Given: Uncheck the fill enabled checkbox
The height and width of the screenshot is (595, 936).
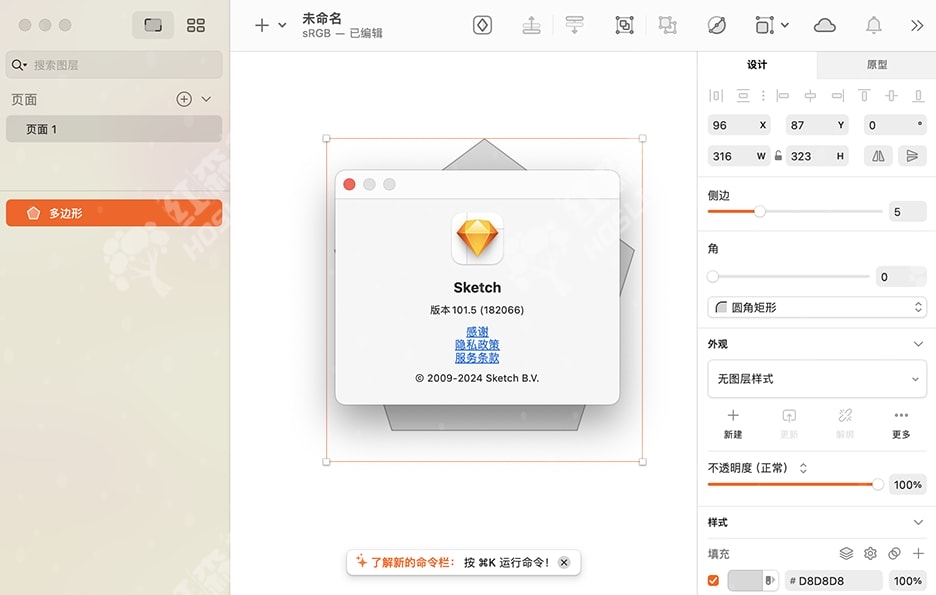Looking at the screenshot, I should click(713, 580).
